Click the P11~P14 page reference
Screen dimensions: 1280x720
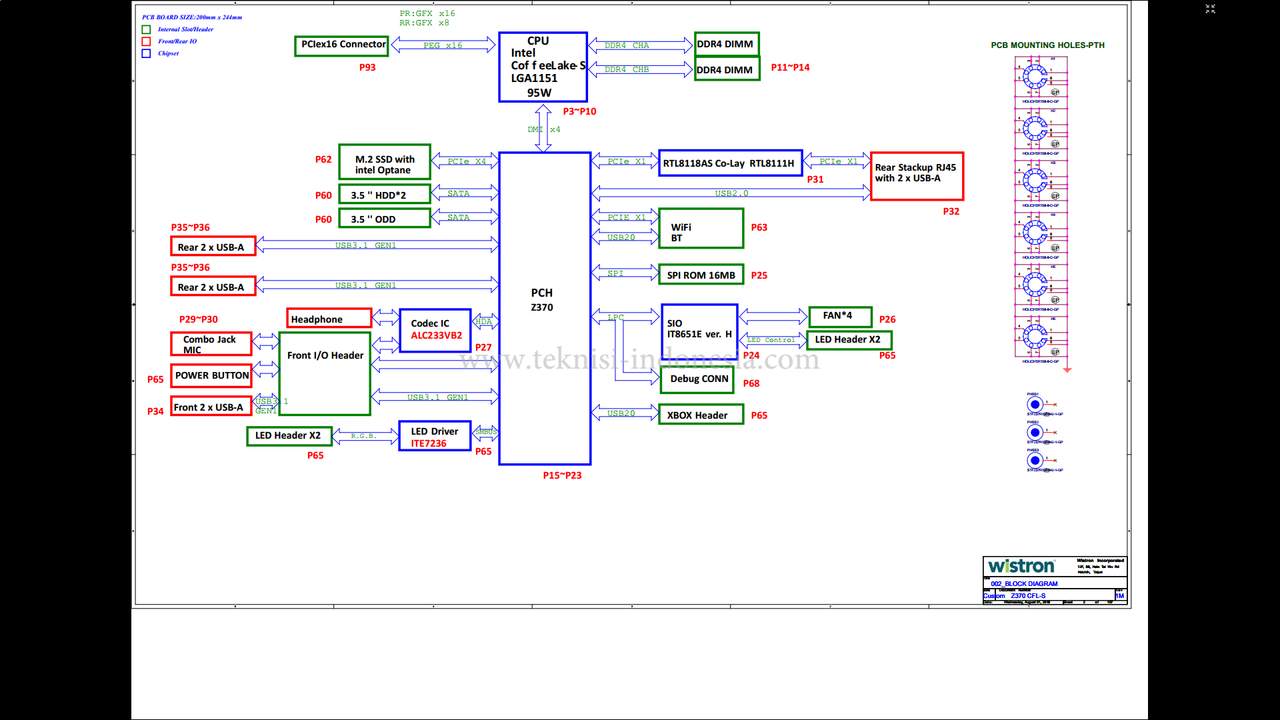point(790,67)
